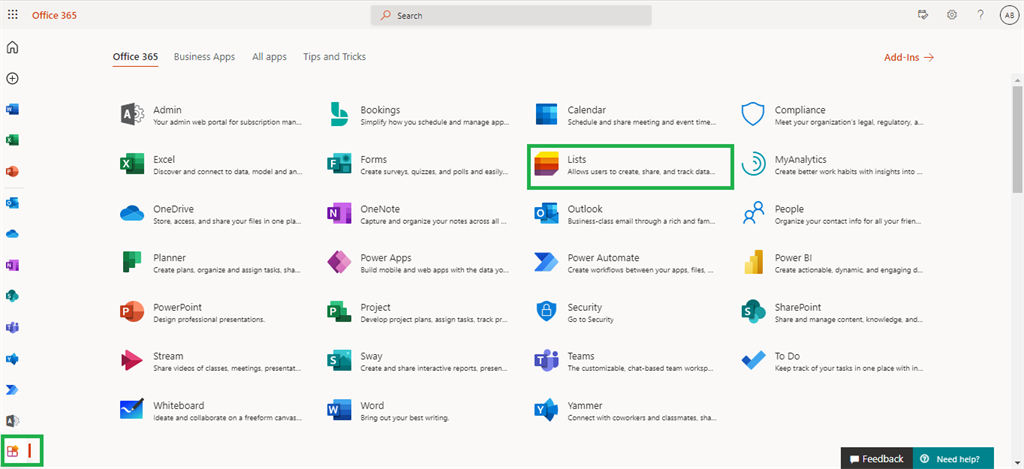The image size is (1024, 469).
Task: Open Teams from the left sidebar
Action: coord(12,327)
